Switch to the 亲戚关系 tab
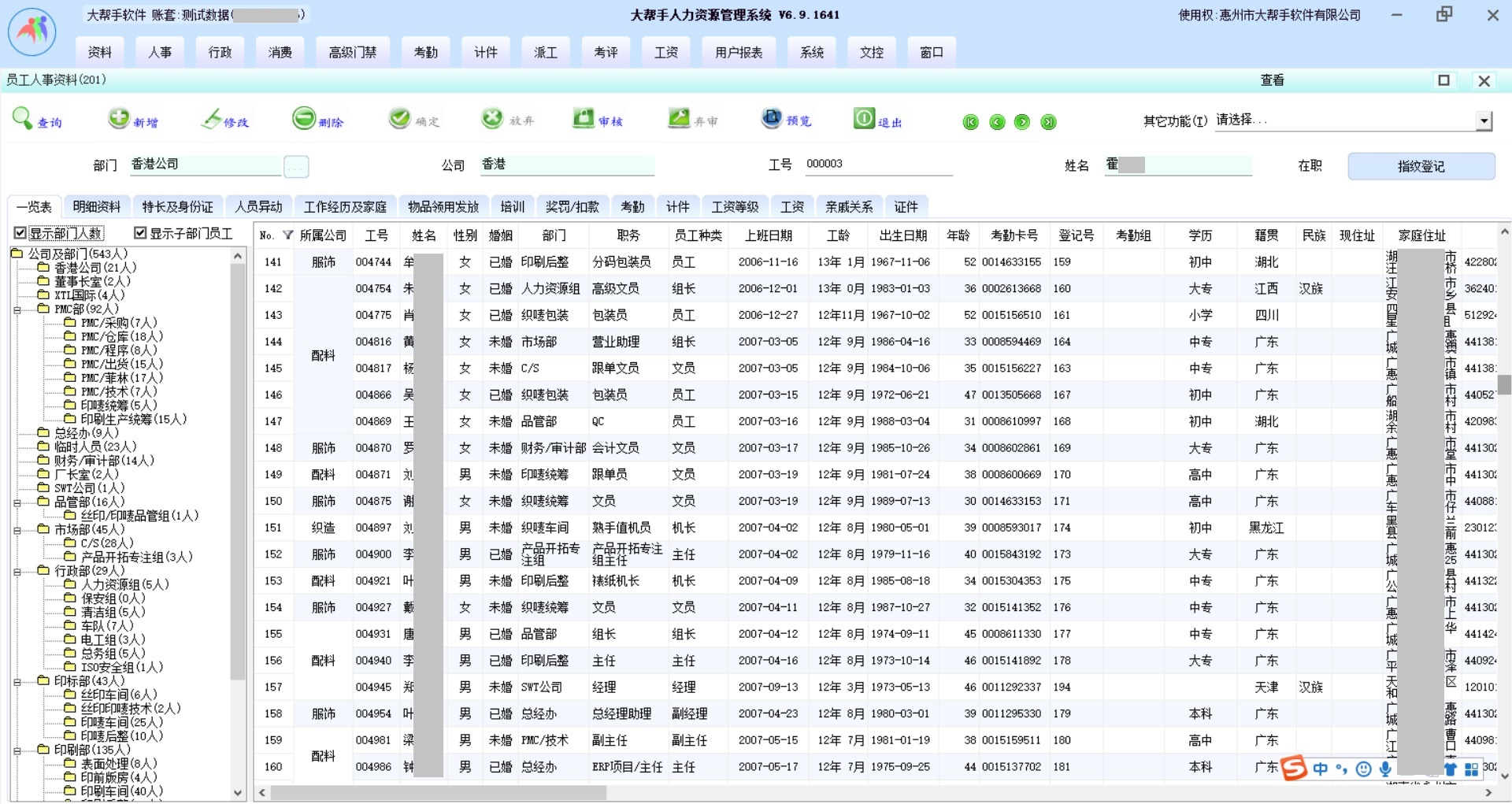The image size is (1512, 804). [x=849, y=206]
